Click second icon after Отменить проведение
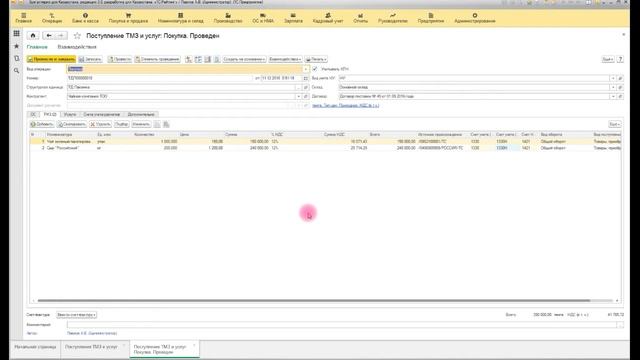 point(198,59)
